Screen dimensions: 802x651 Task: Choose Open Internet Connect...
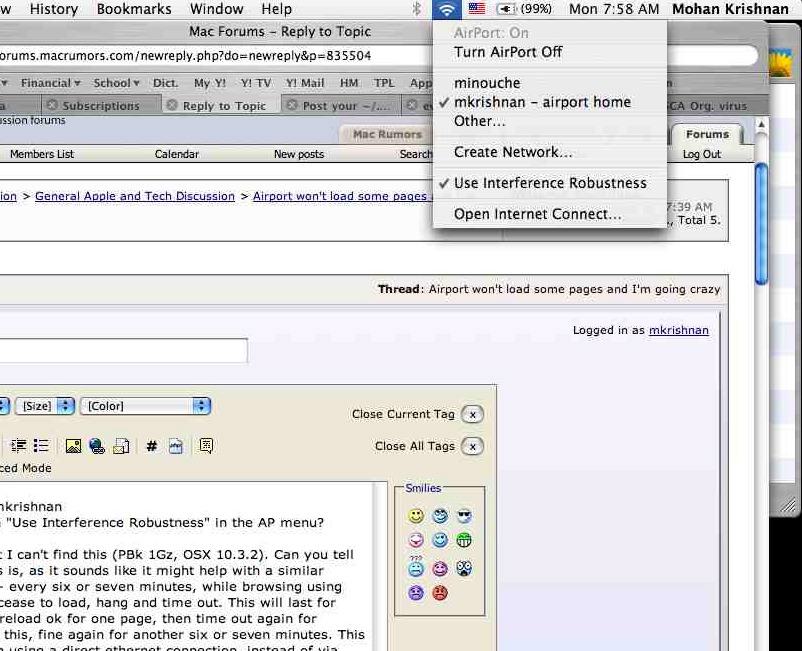pos(550,214)
